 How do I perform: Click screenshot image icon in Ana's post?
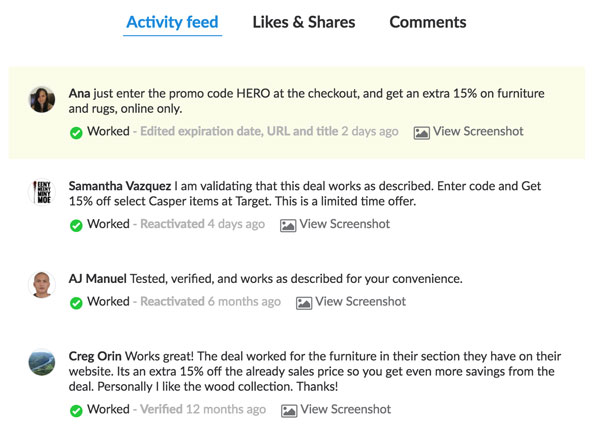point(422,132)
